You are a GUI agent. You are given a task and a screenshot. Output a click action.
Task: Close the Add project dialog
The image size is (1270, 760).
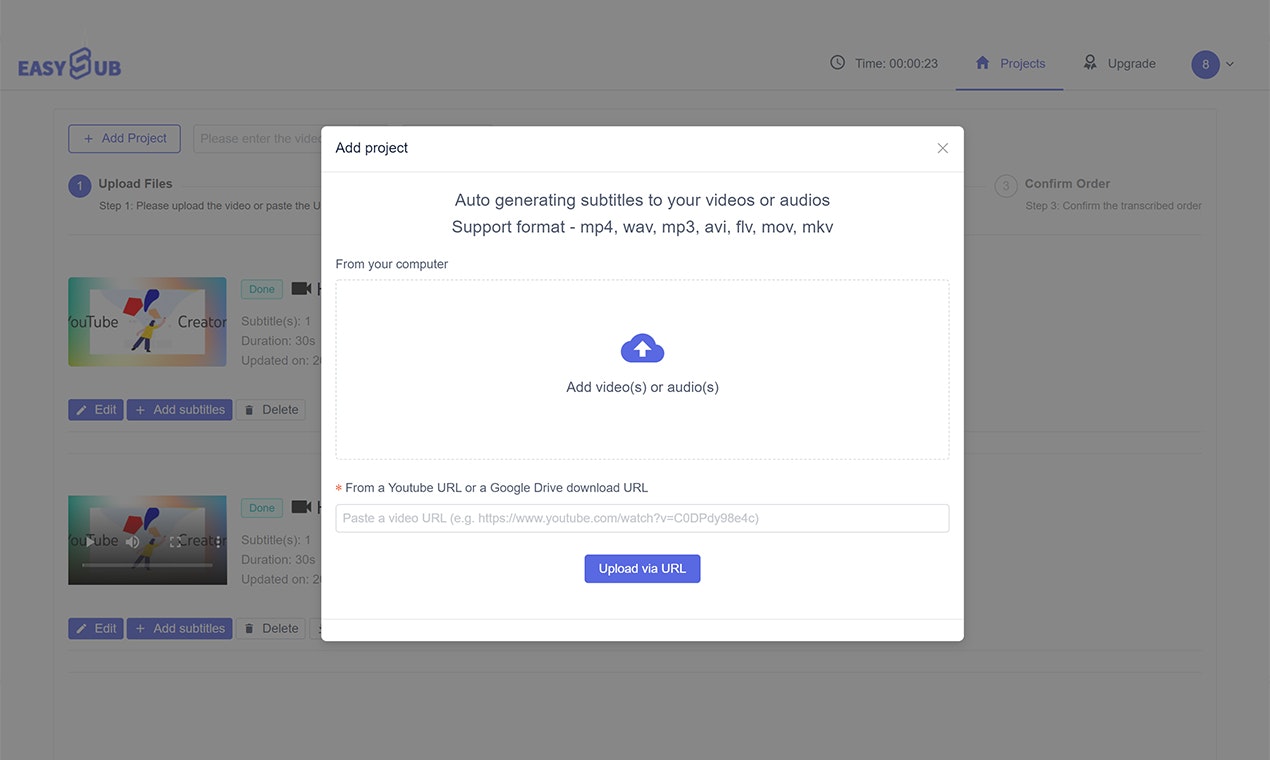click(942, 148)
